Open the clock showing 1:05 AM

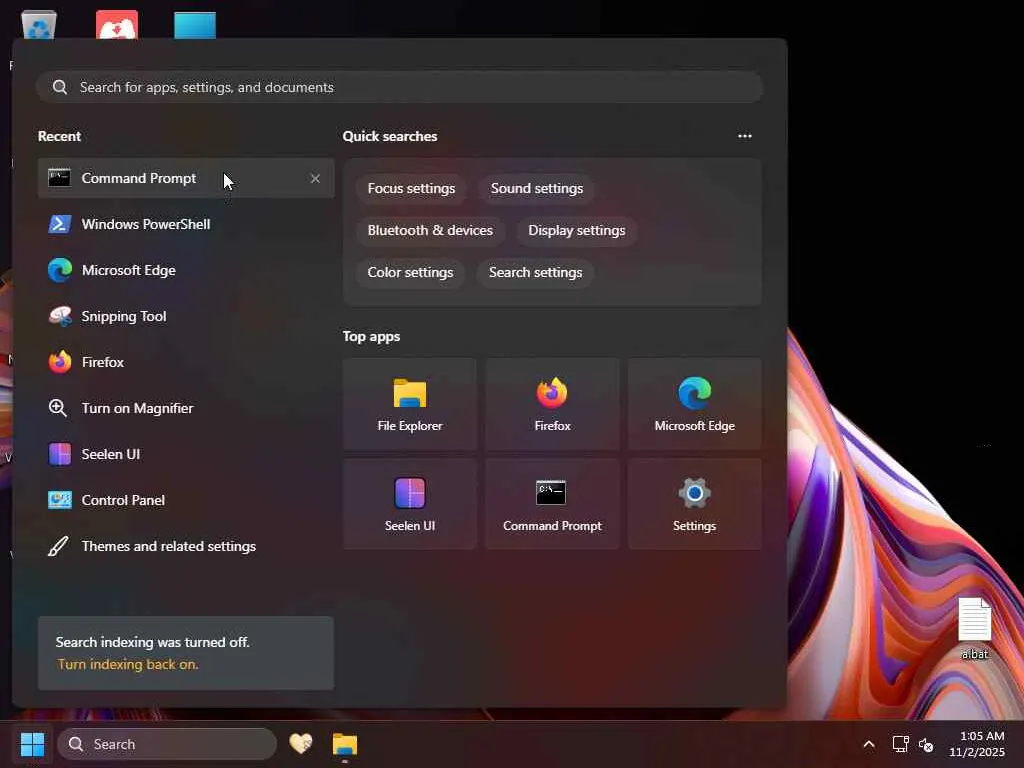tap(977, 744)
